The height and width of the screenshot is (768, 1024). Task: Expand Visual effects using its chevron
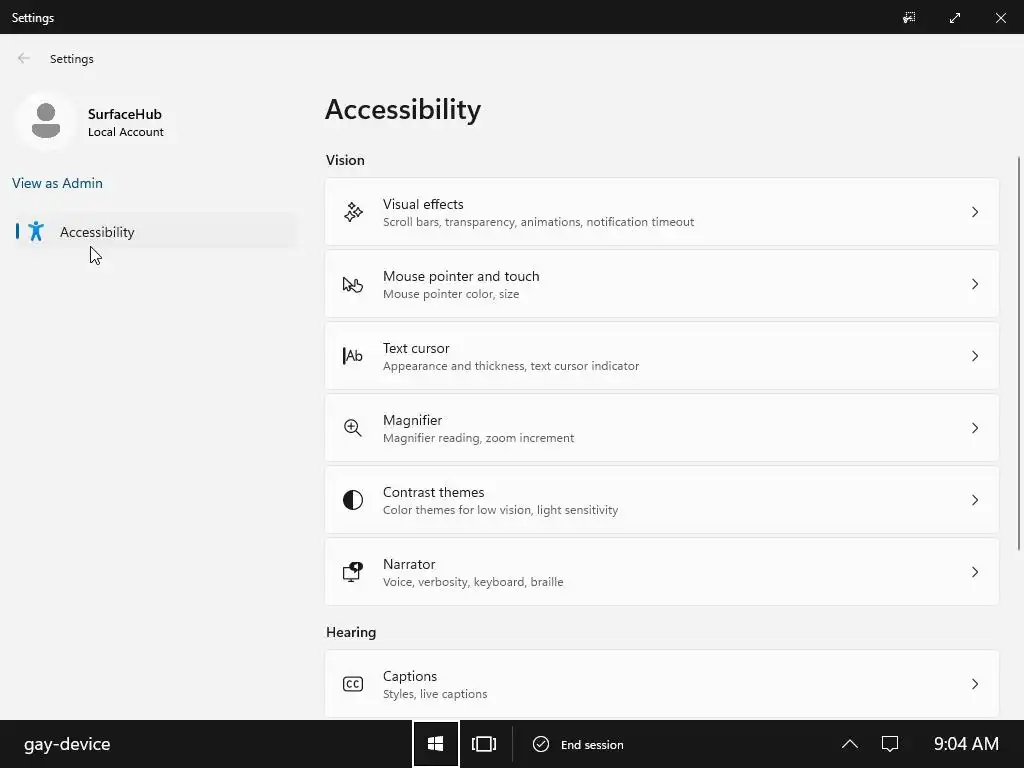975,212
